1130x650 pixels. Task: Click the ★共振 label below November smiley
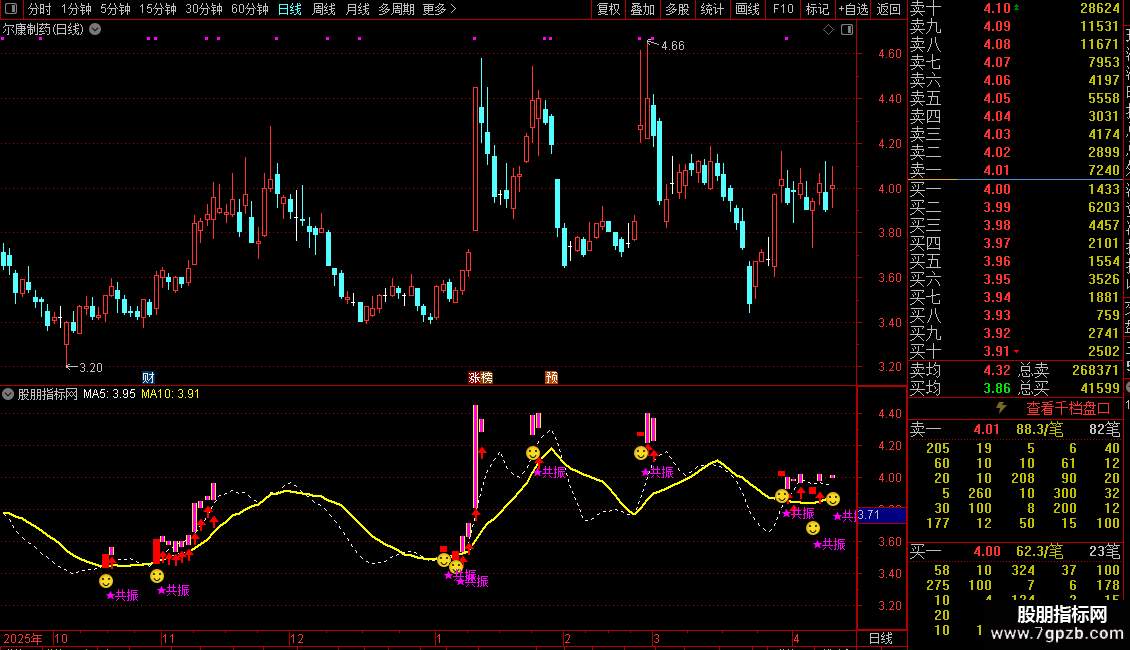click(x=173, y=590)
